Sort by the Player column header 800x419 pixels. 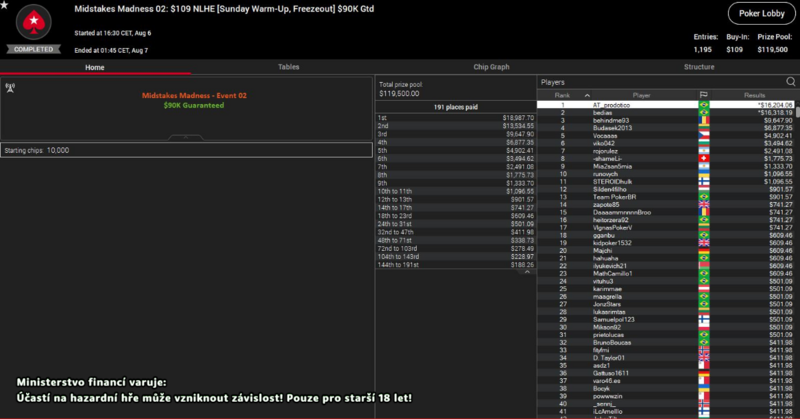pos(641,95)
